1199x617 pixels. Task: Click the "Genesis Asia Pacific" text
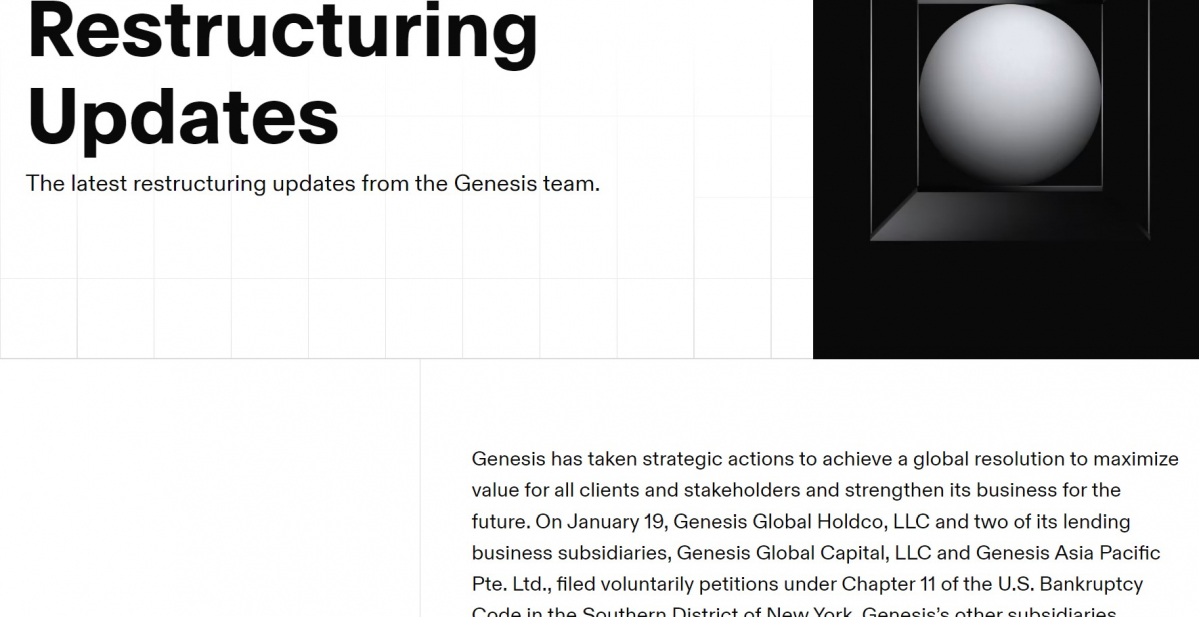coord(1068,553)
